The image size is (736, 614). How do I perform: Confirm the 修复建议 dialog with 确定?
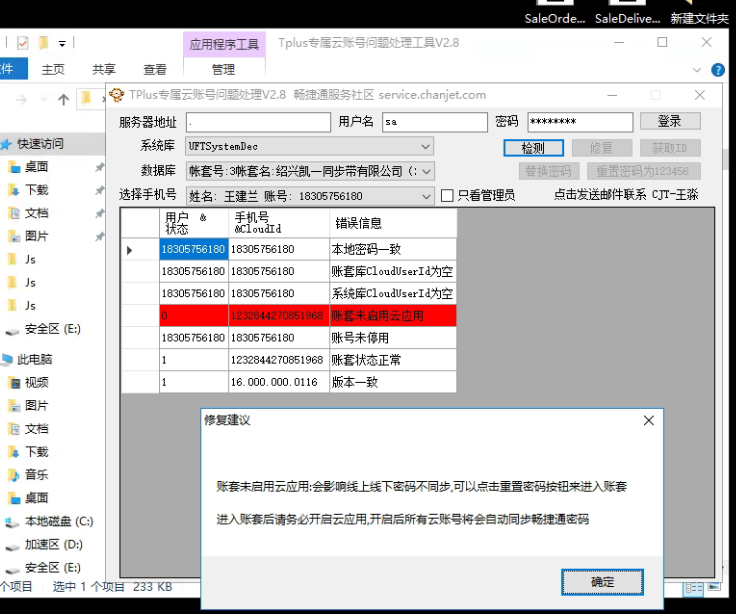(x=602, y=582)
